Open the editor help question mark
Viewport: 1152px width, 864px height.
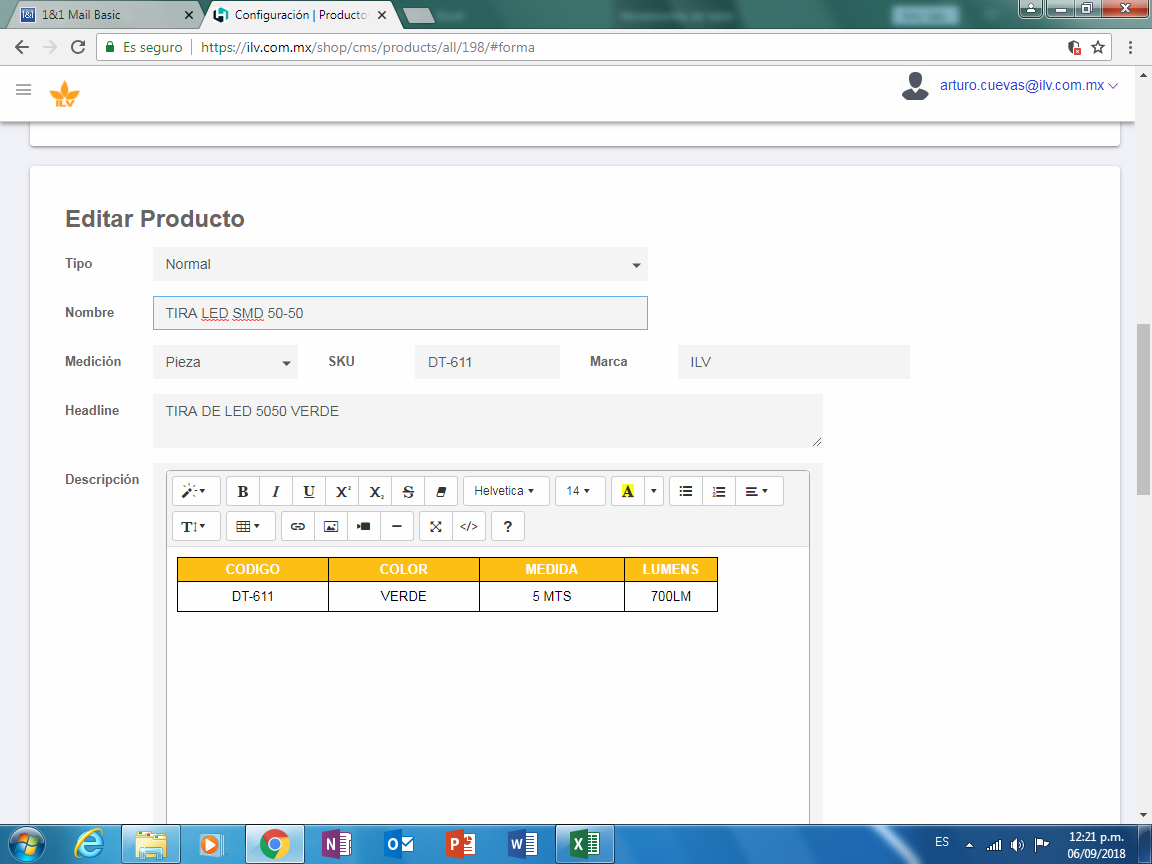(508, 526)
